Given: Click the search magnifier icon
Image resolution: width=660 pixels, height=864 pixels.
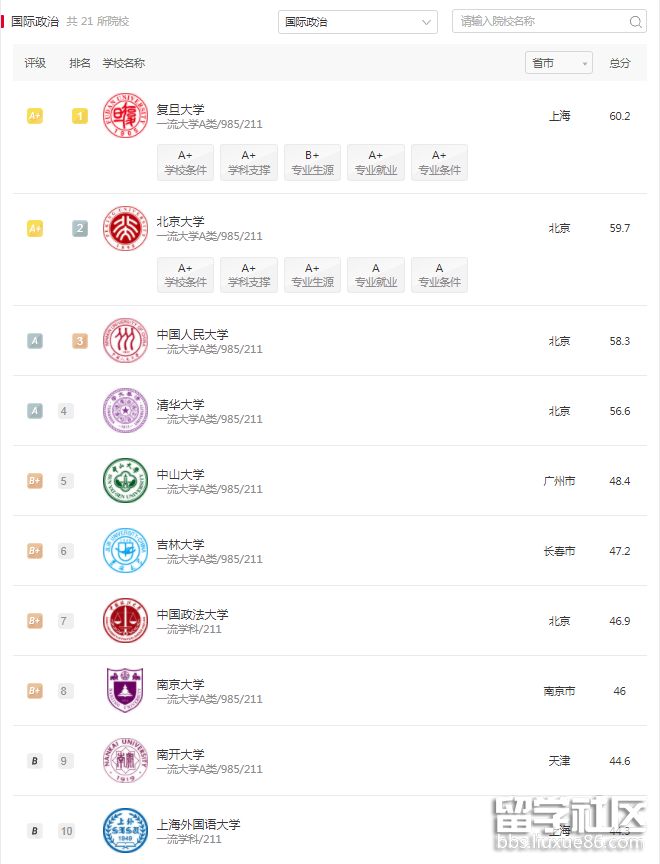Looking at the screenshot, I should click(636, 22).
